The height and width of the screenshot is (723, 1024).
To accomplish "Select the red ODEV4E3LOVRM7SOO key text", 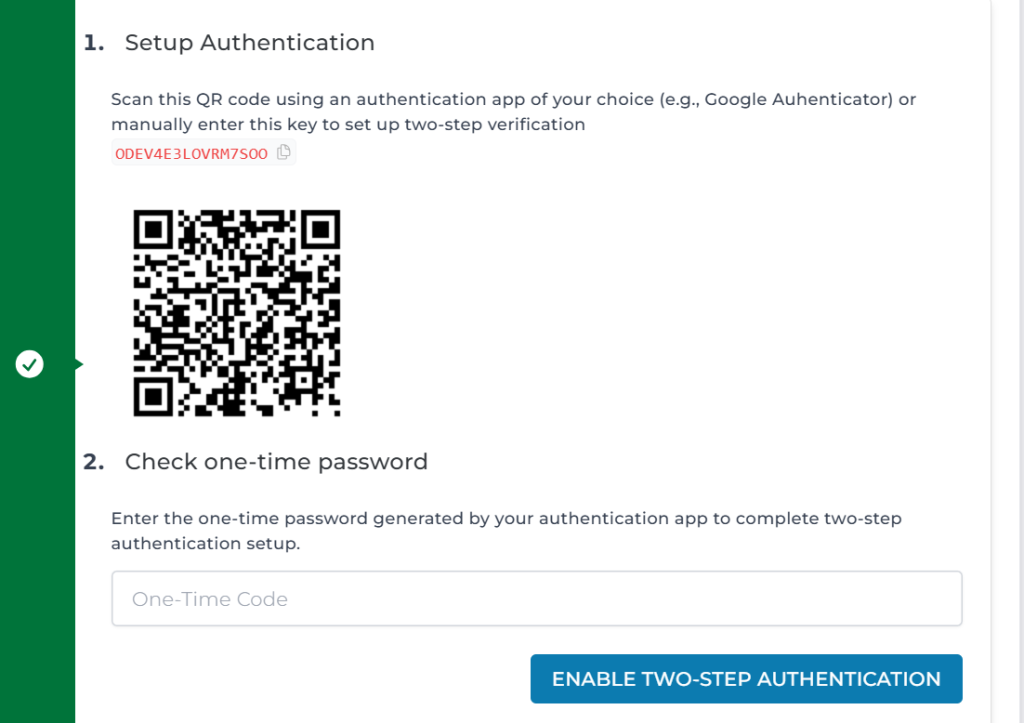I will pyautogui.click(x=191, y=154).
